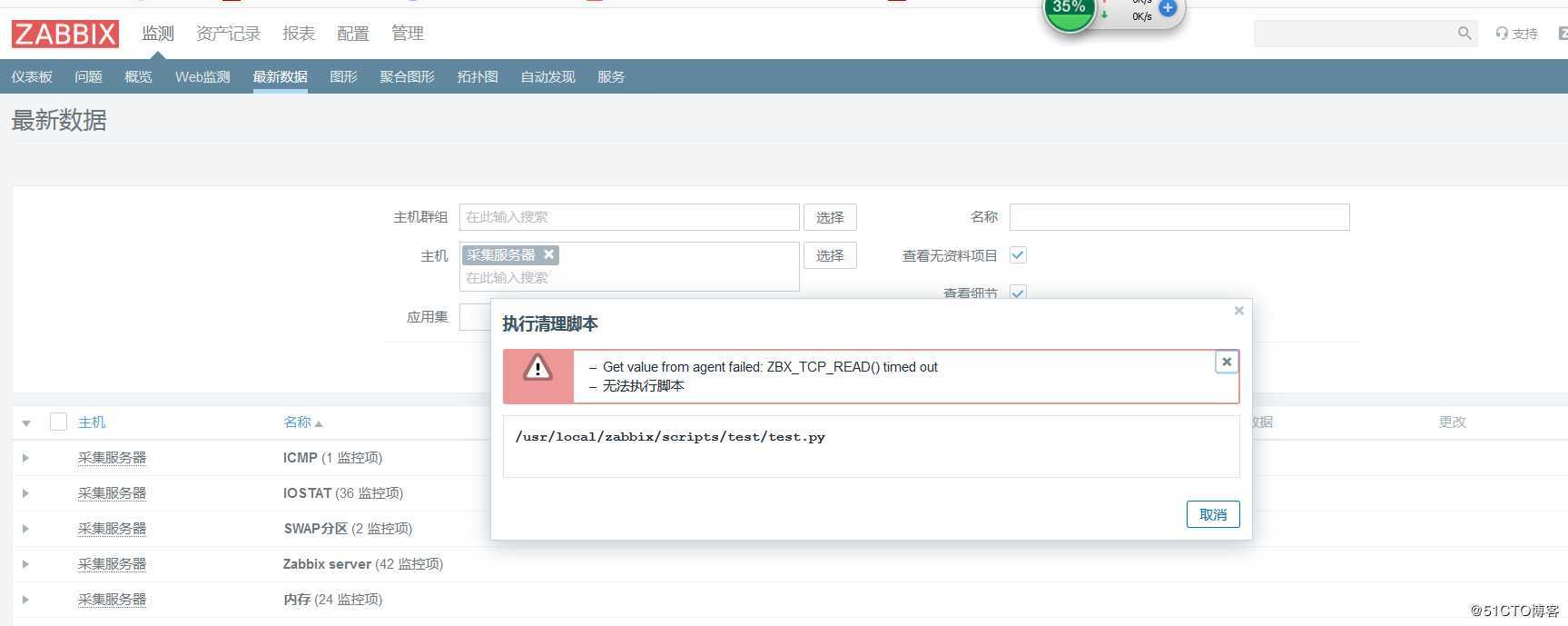Toggle 查看细节 checkbox
Screen dimensions: 1568x626
(1018, 293)
